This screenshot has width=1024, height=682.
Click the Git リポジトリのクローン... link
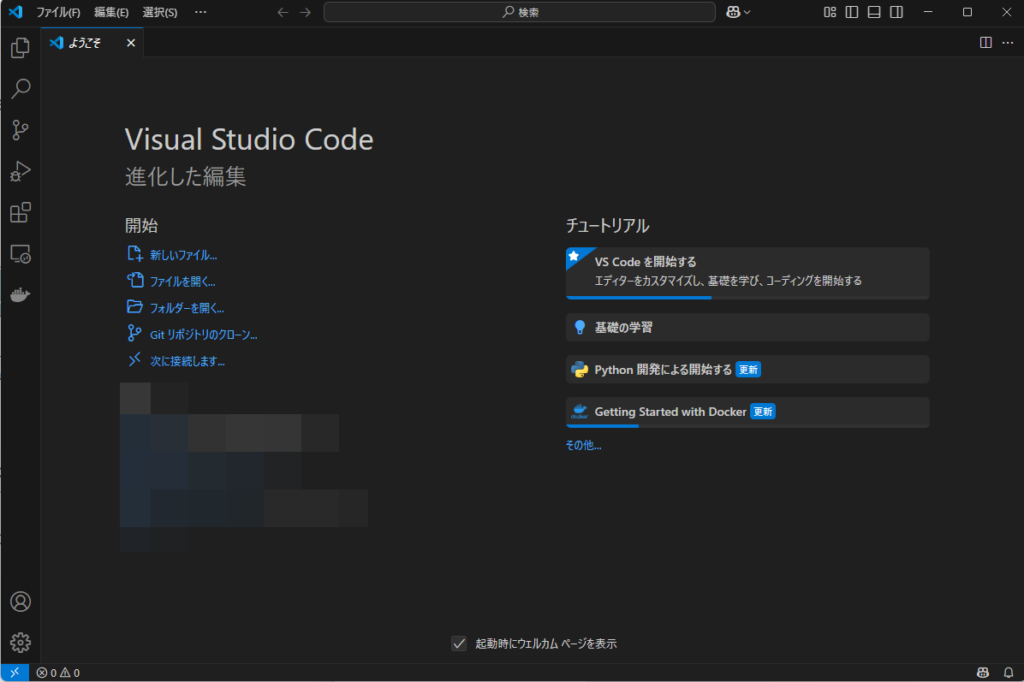204,334
